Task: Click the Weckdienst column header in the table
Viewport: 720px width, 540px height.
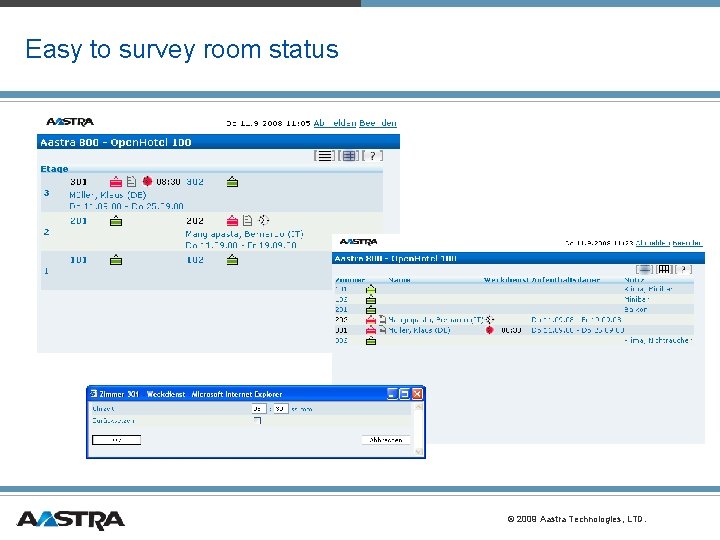Action: coord(506,280)
